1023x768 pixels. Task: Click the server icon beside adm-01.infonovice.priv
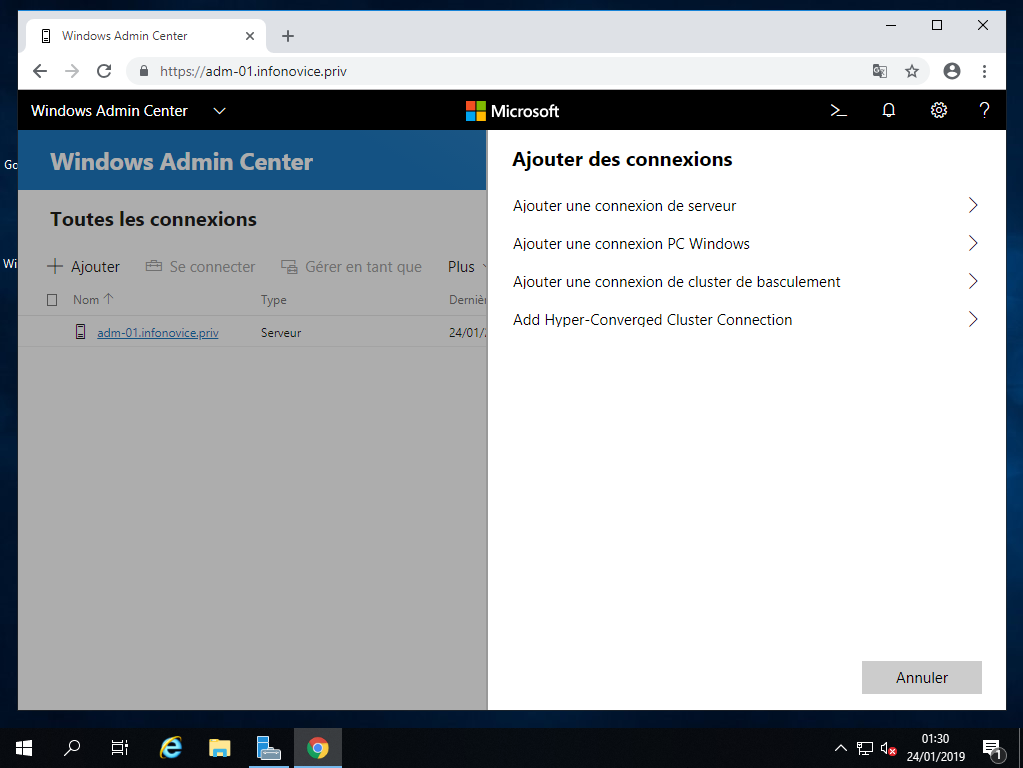coord(80,331)
